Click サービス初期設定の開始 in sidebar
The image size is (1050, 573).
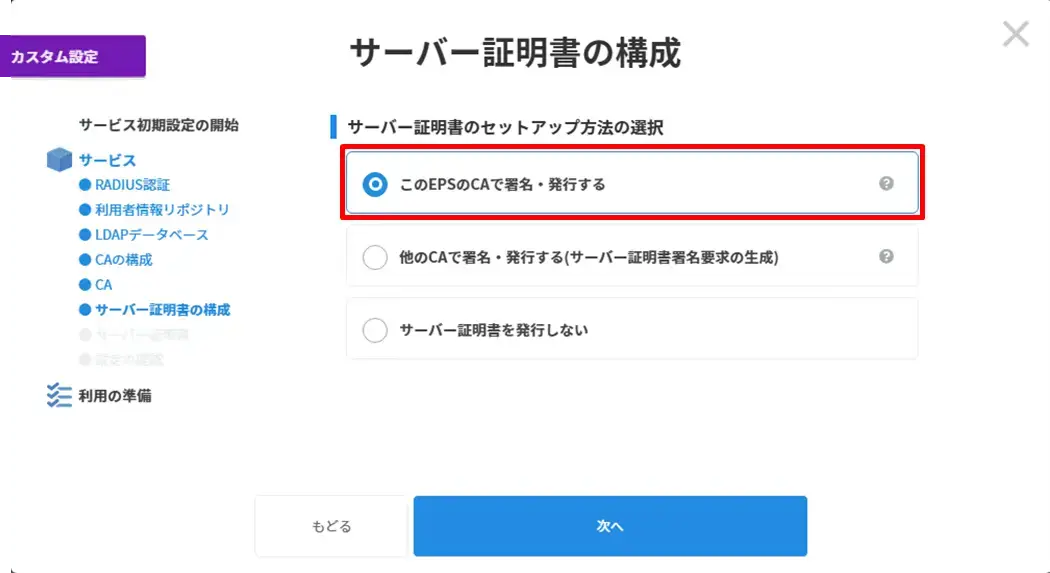158,126
